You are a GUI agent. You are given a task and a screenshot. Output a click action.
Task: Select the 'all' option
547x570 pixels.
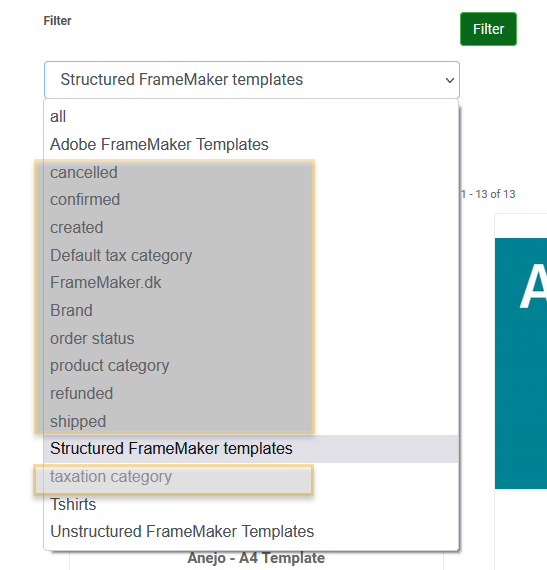point(251,117)
